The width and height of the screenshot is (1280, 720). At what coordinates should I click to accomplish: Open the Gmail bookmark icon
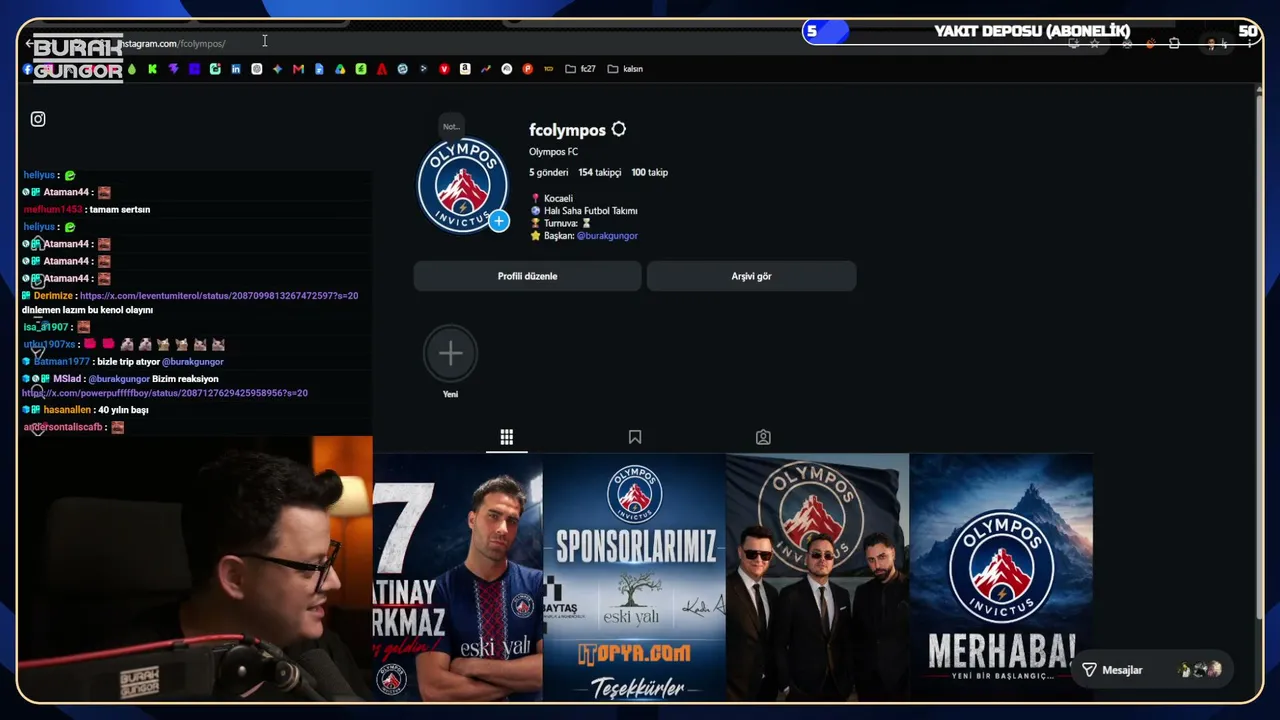(298, 69)
